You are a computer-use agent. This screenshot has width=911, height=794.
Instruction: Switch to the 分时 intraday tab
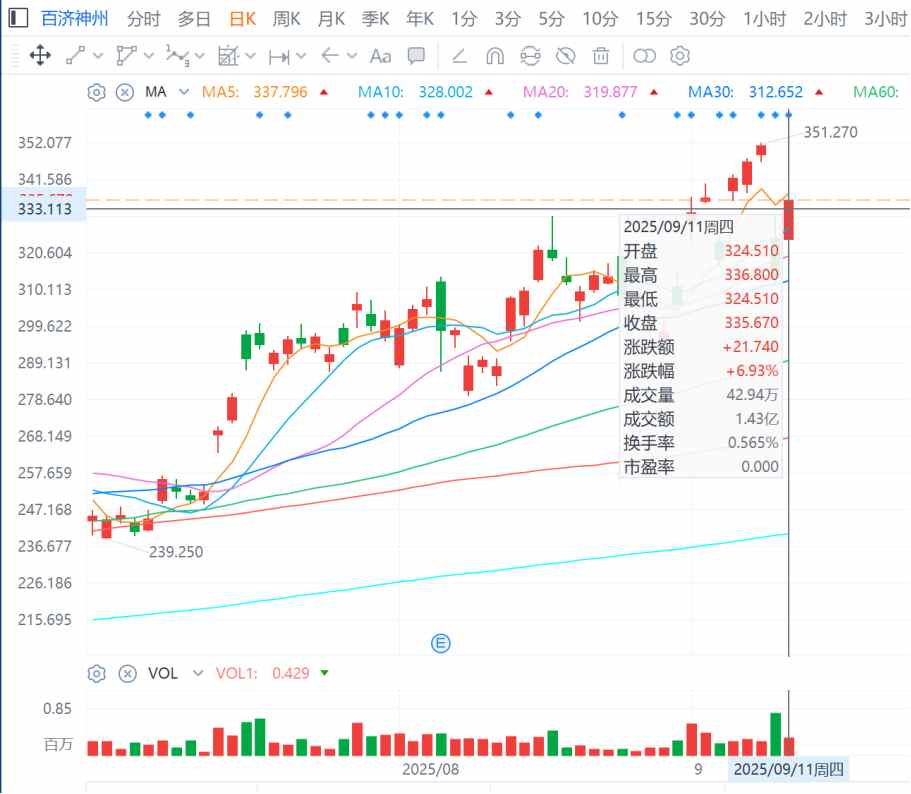point(144,18)
